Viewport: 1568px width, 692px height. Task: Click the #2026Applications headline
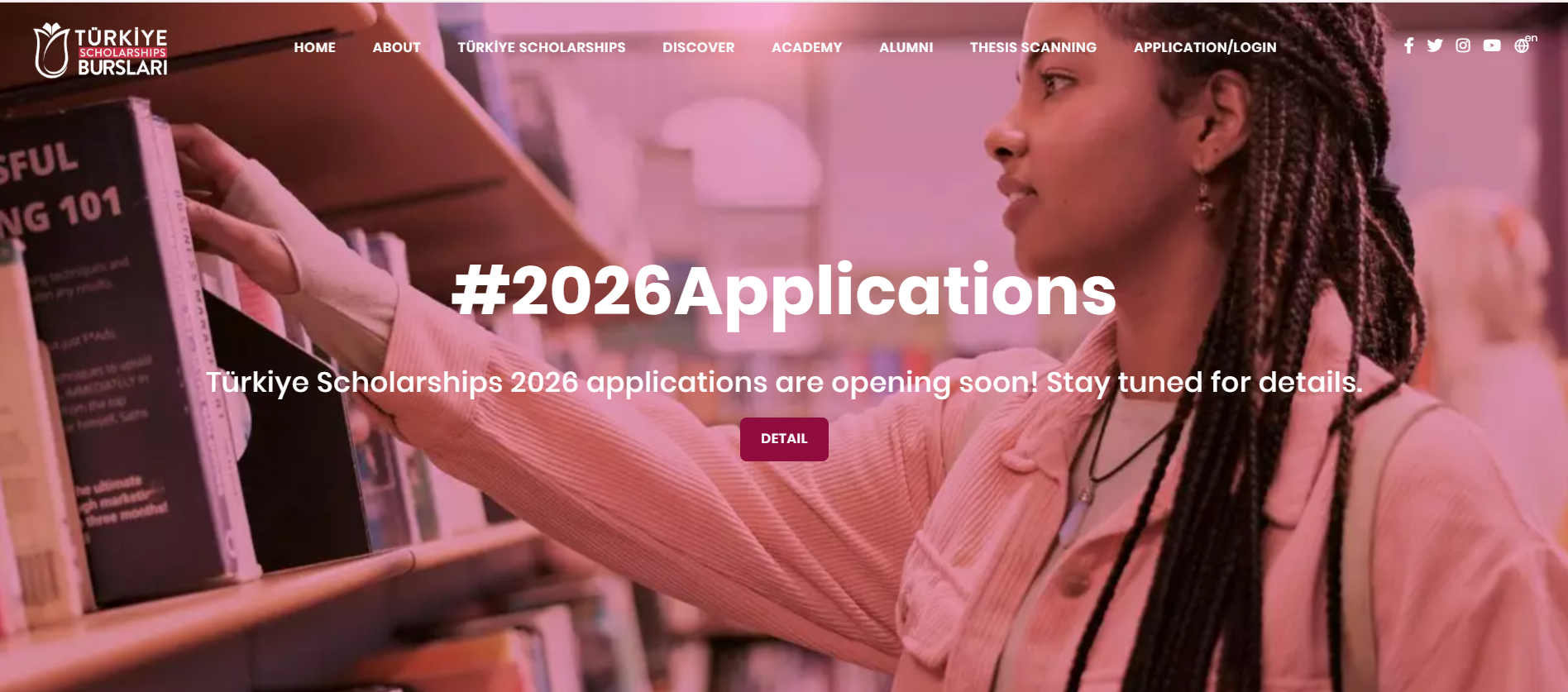pyautogui.click(x=784, y=291)
